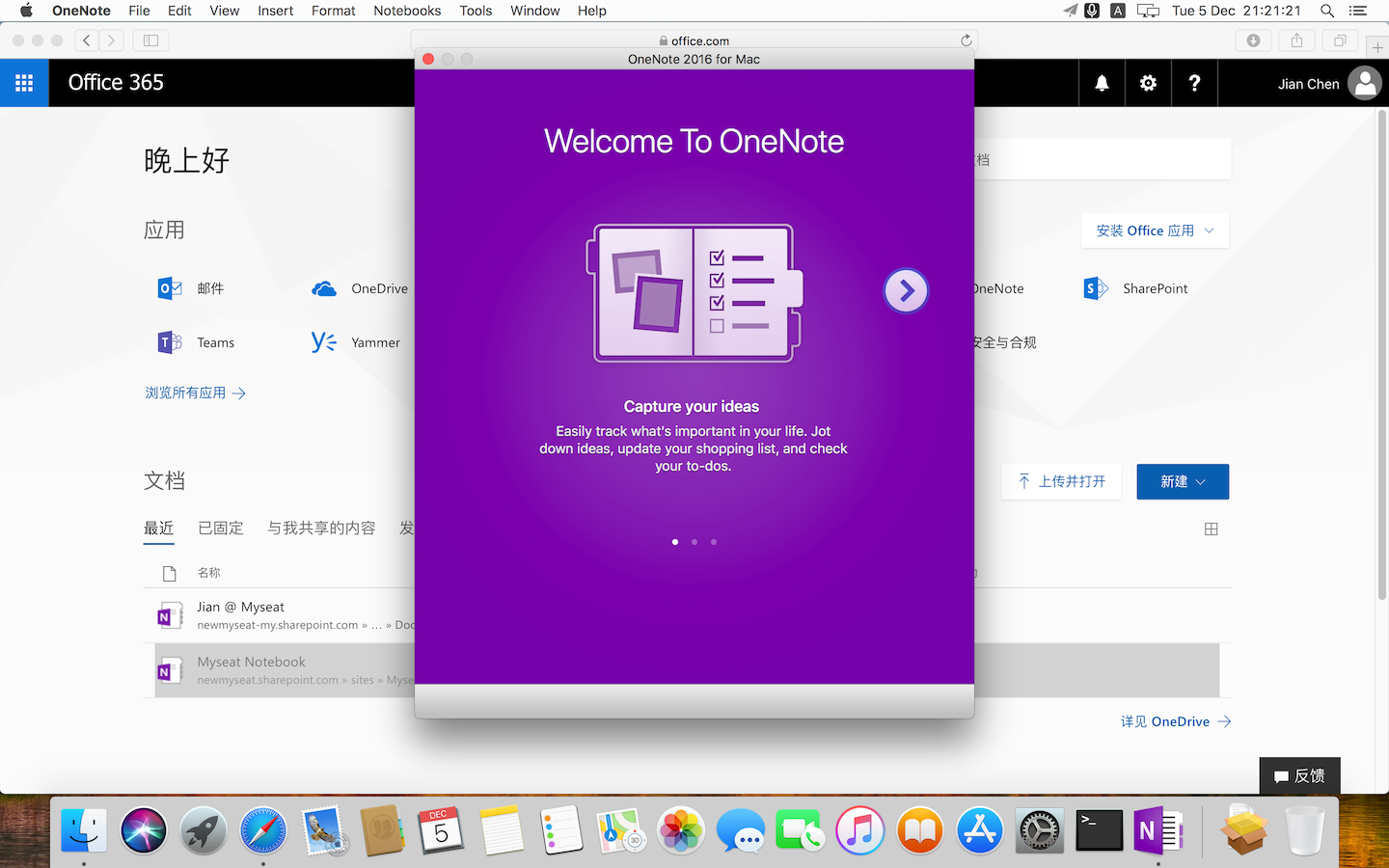Open the OneDrive app tile
Image resolution: width=1389 pixels, height=868 pixels.
360,288
